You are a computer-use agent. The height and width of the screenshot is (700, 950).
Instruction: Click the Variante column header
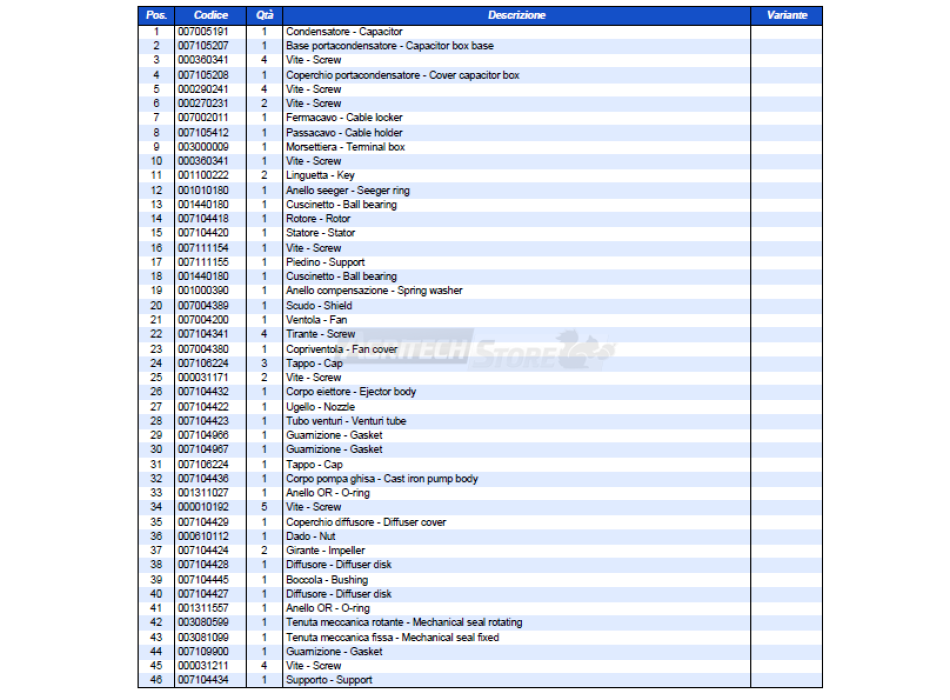(x=786, y=16)
